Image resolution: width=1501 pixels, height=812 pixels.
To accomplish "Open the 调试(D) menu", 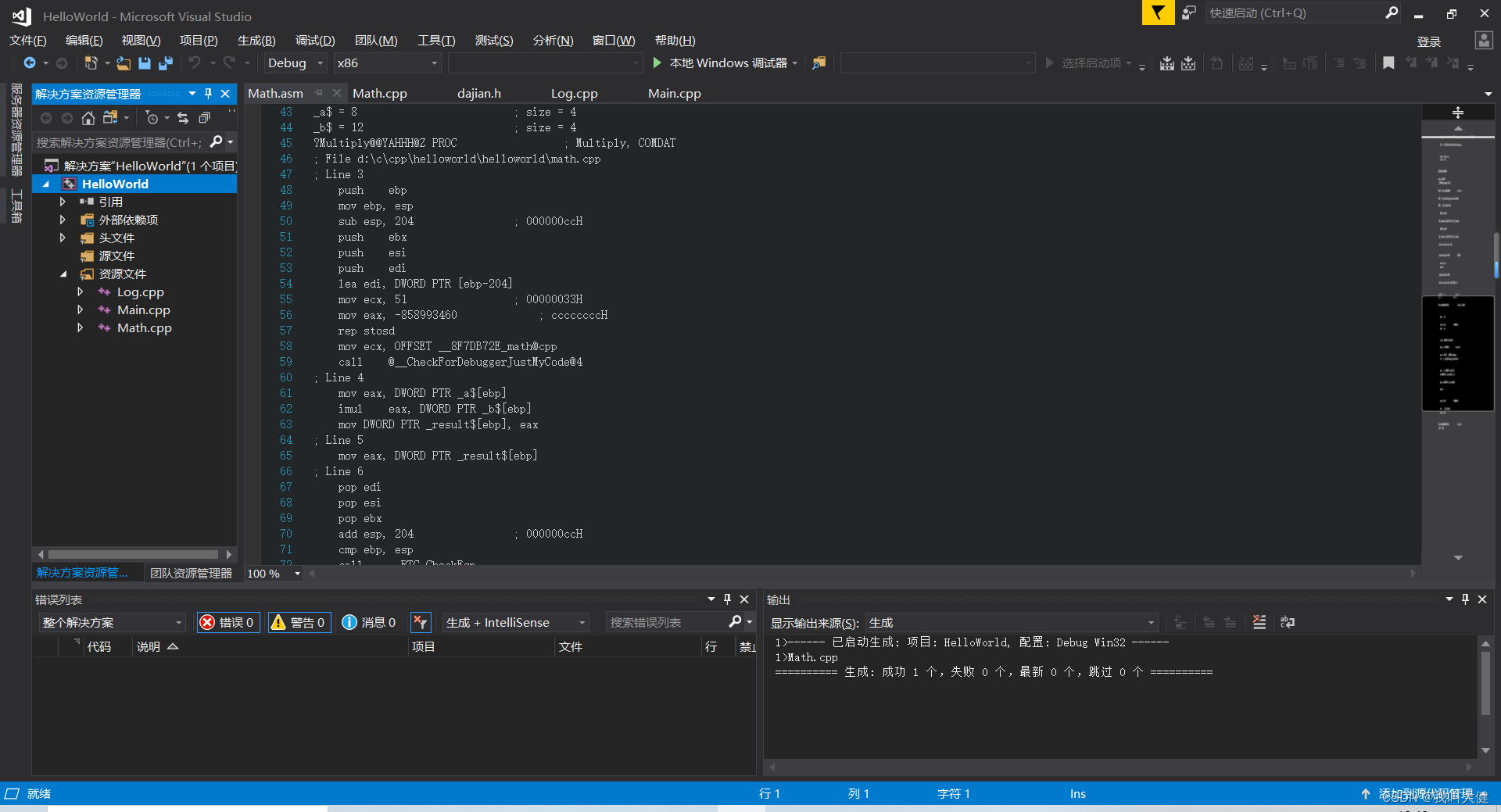I will click(x=315, y=41).
